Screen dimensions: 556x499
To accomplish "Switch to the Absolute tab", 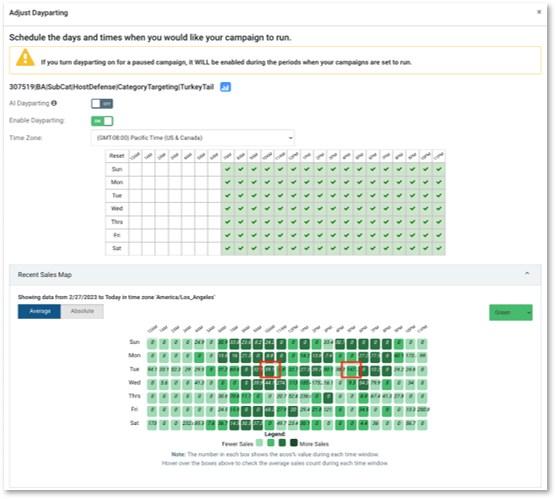I will [82, 311].
